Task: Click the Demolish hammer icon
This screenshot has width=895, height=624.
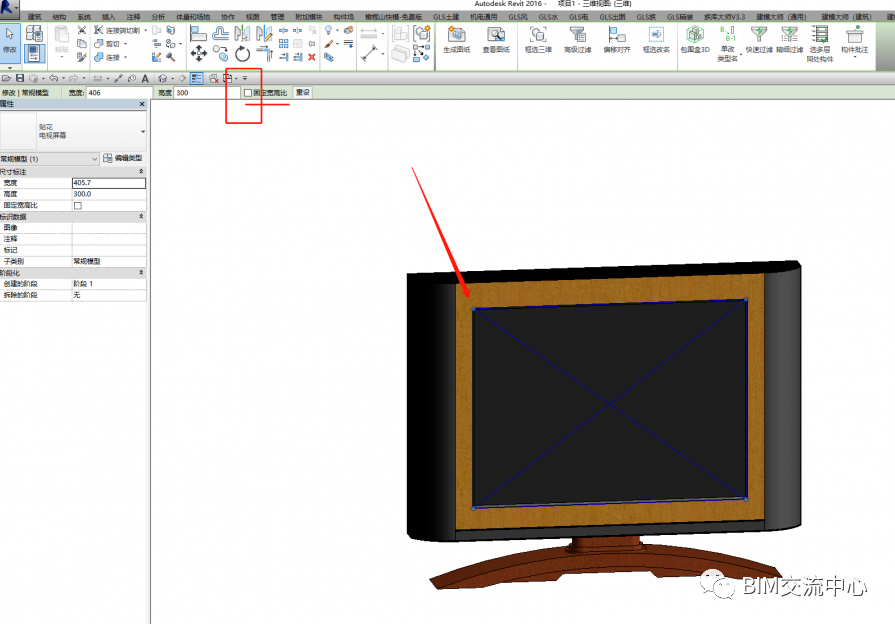Action: [171, 57]
